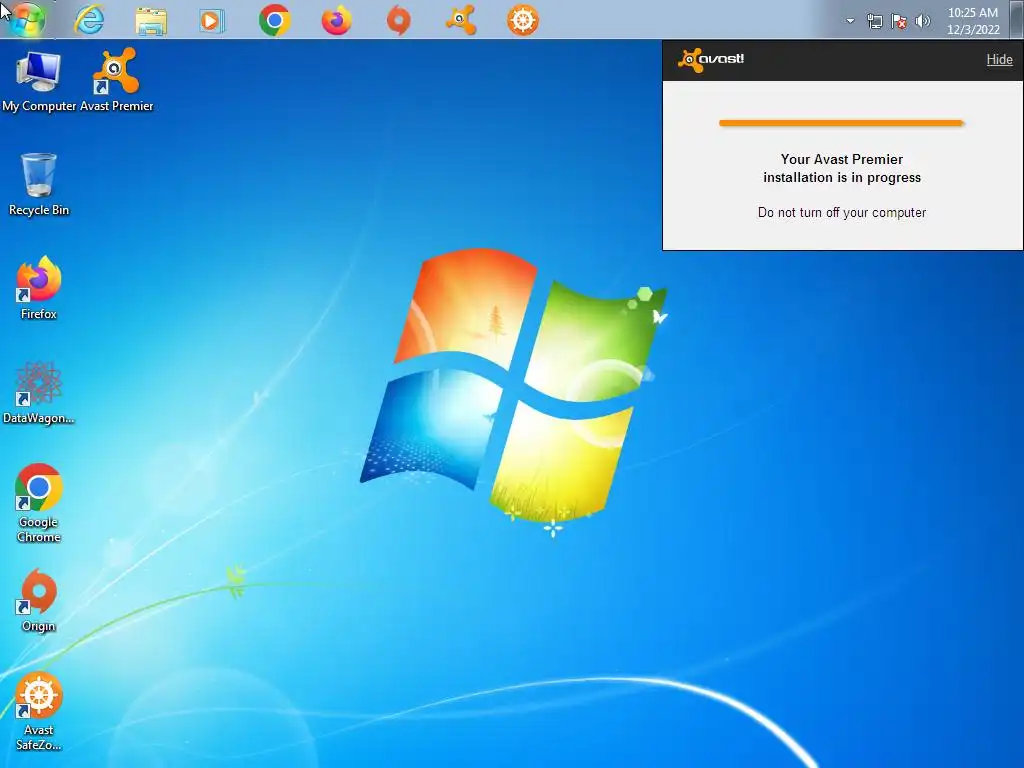Open Avast SafeZone taskbar icon
This screenshot has height=768, width=1024.
click(522, 21)
